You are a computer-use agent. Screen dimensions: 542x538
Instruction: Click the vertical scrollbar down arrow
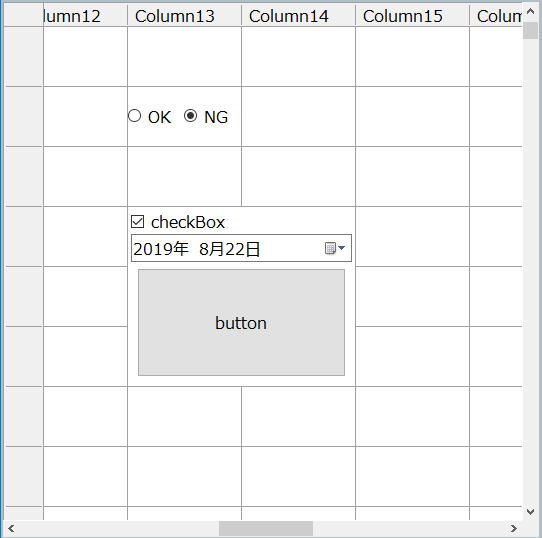(x=531, y=511)
